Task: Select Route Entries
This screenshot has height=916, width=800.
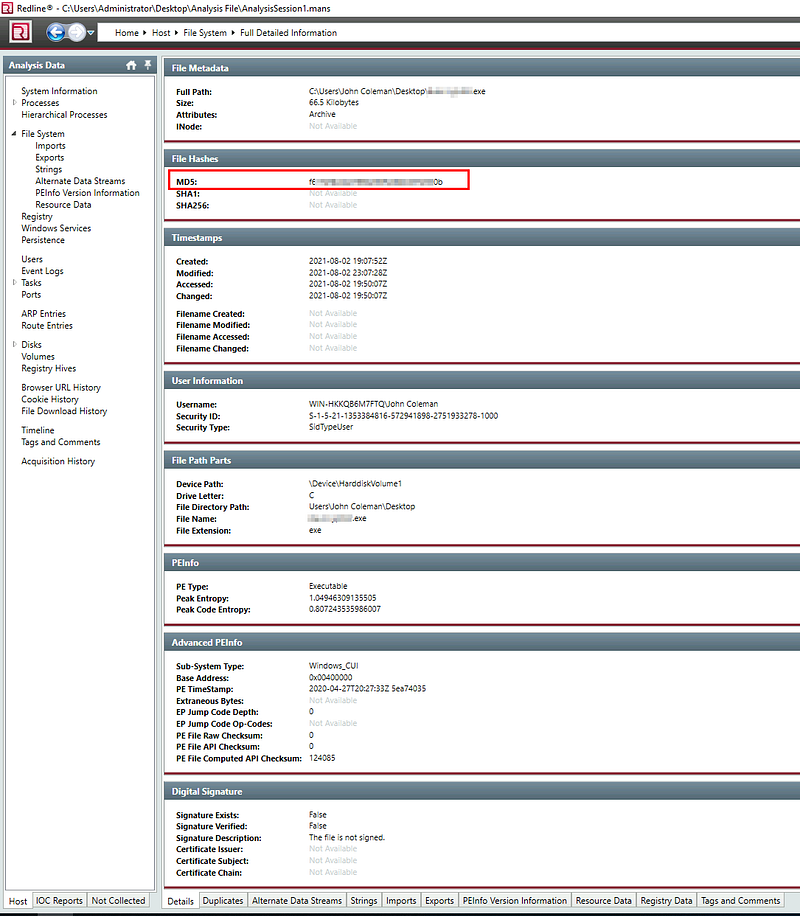Action: [x=47, y=326]
